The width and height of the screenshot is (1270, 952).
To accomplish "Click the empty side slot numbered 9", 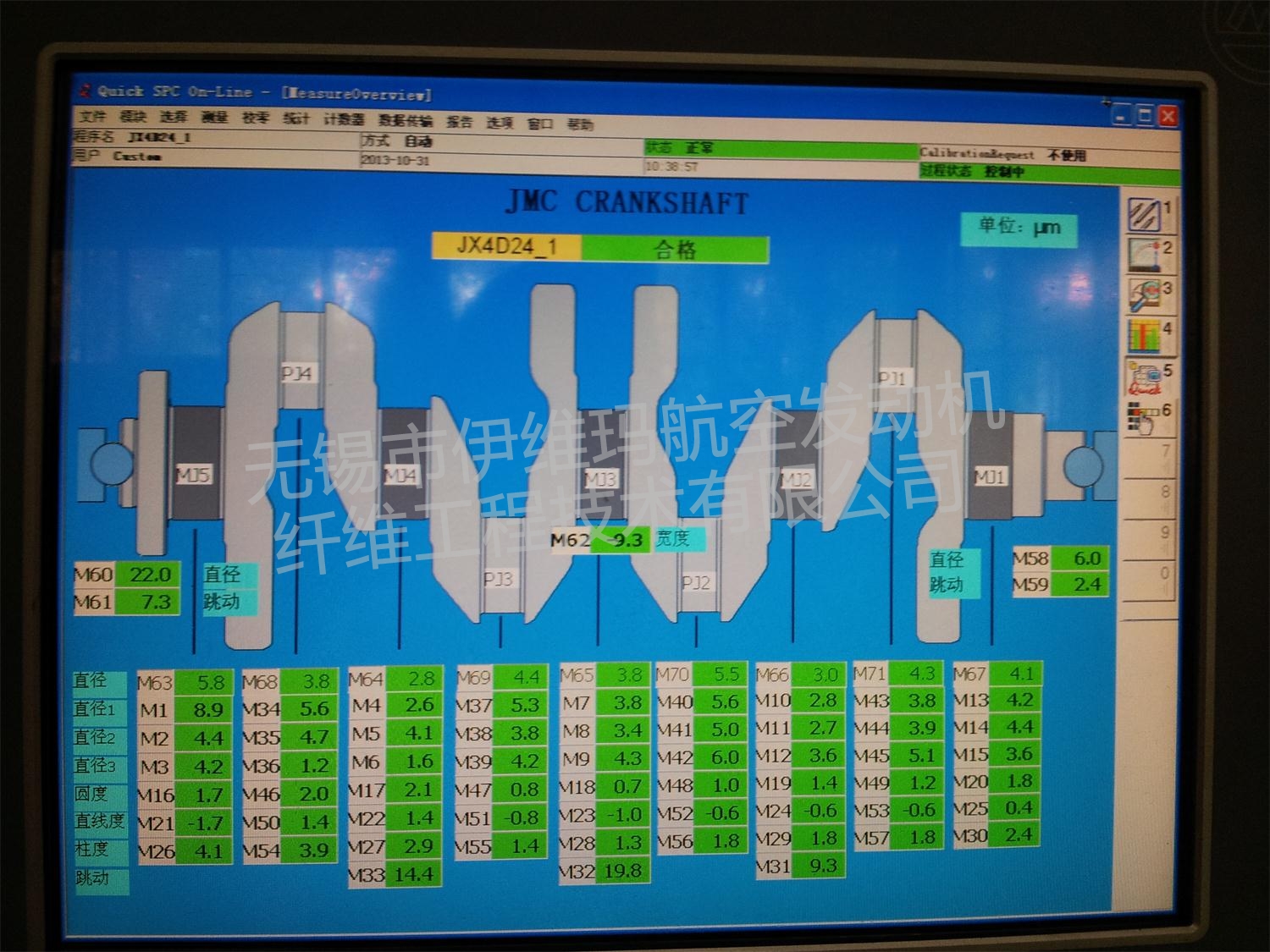I will (x=1150, y=540).
